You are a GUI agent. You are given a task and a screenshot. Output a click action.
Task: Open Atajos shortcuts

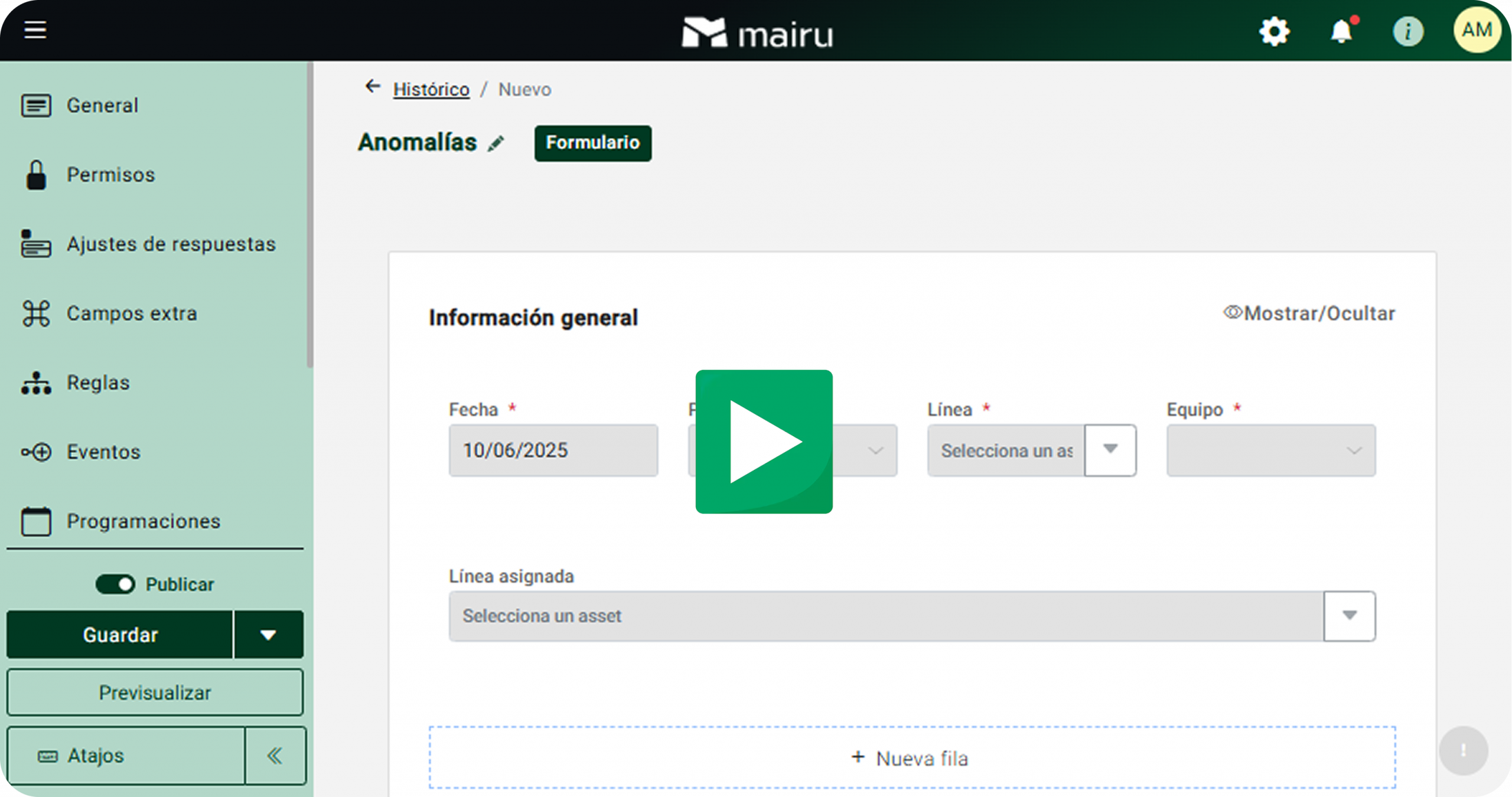point(126,756)
